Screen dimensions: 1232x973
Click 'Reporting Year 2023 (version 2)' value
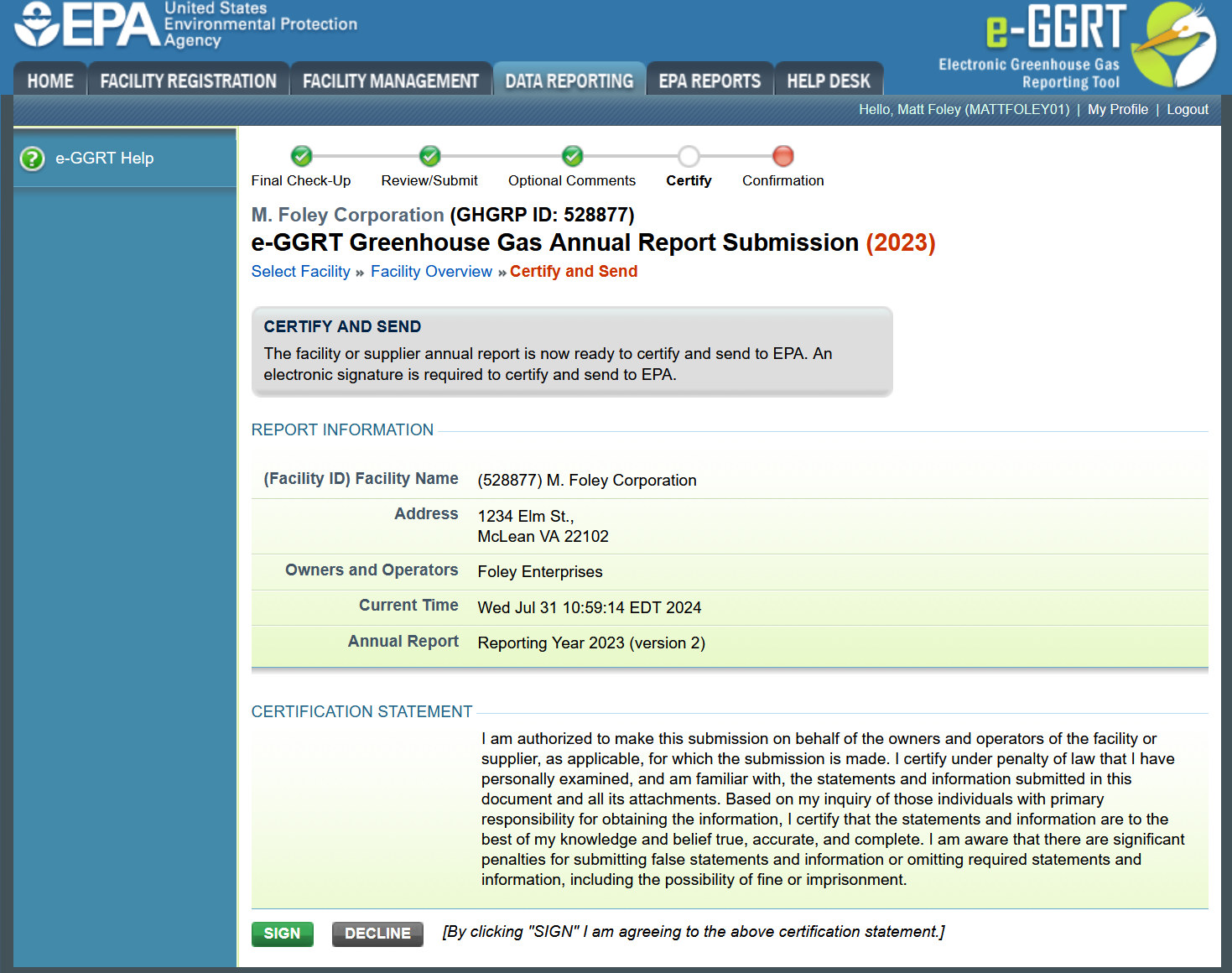(x=591, y=643)
